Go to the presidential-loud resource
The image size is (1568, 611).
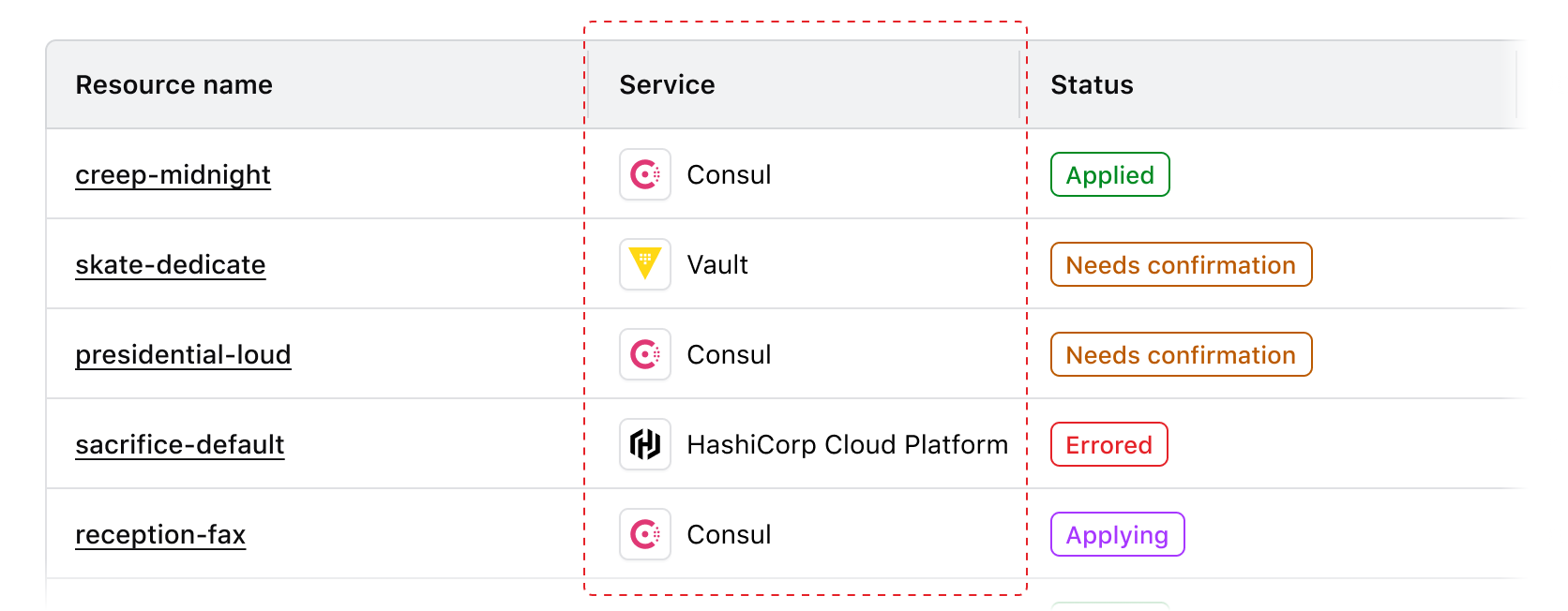click(x=184, y=355)
